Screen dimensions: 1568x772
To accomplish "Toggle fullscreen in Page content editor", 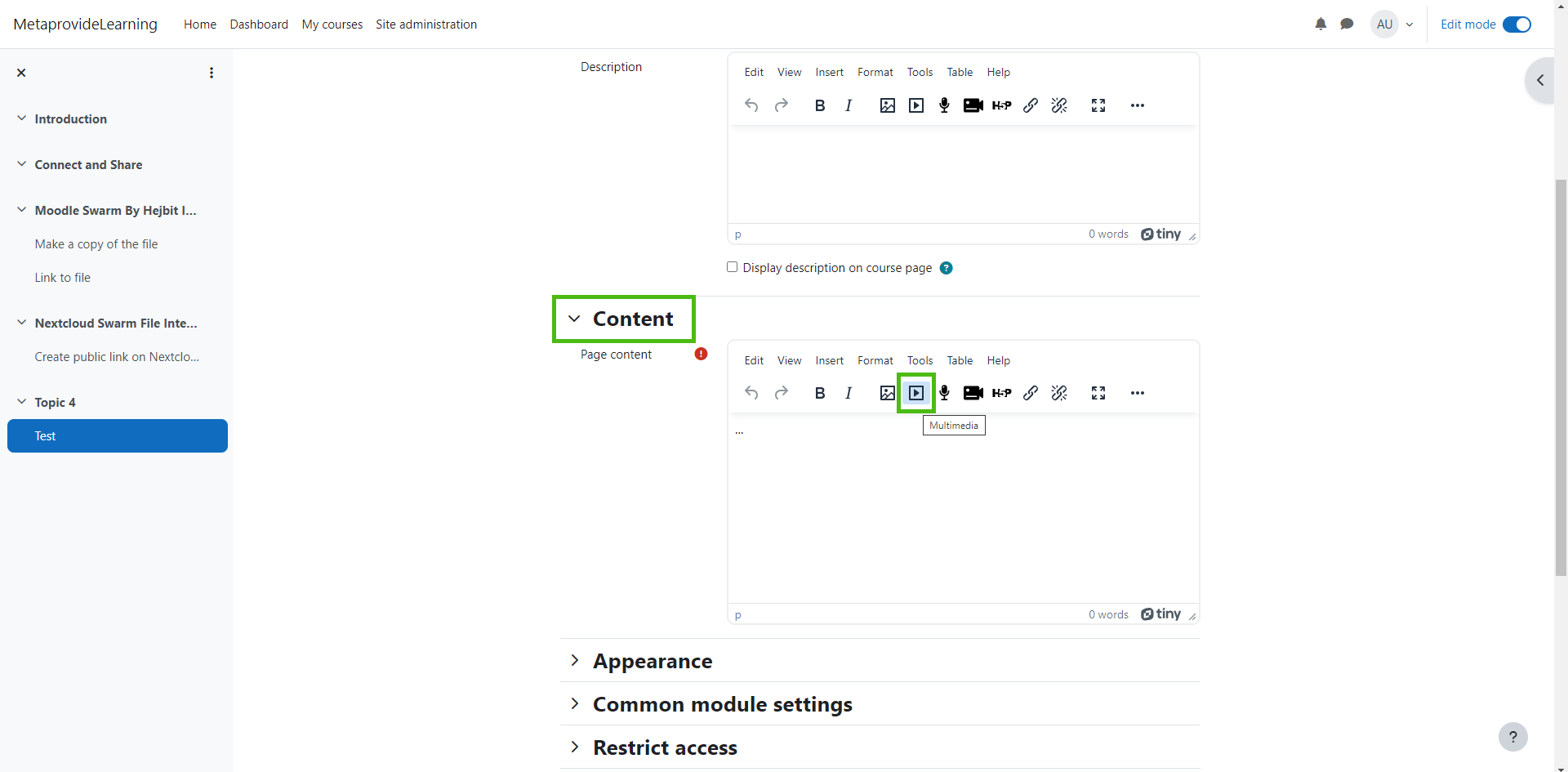I will [x=1098, y=393].
